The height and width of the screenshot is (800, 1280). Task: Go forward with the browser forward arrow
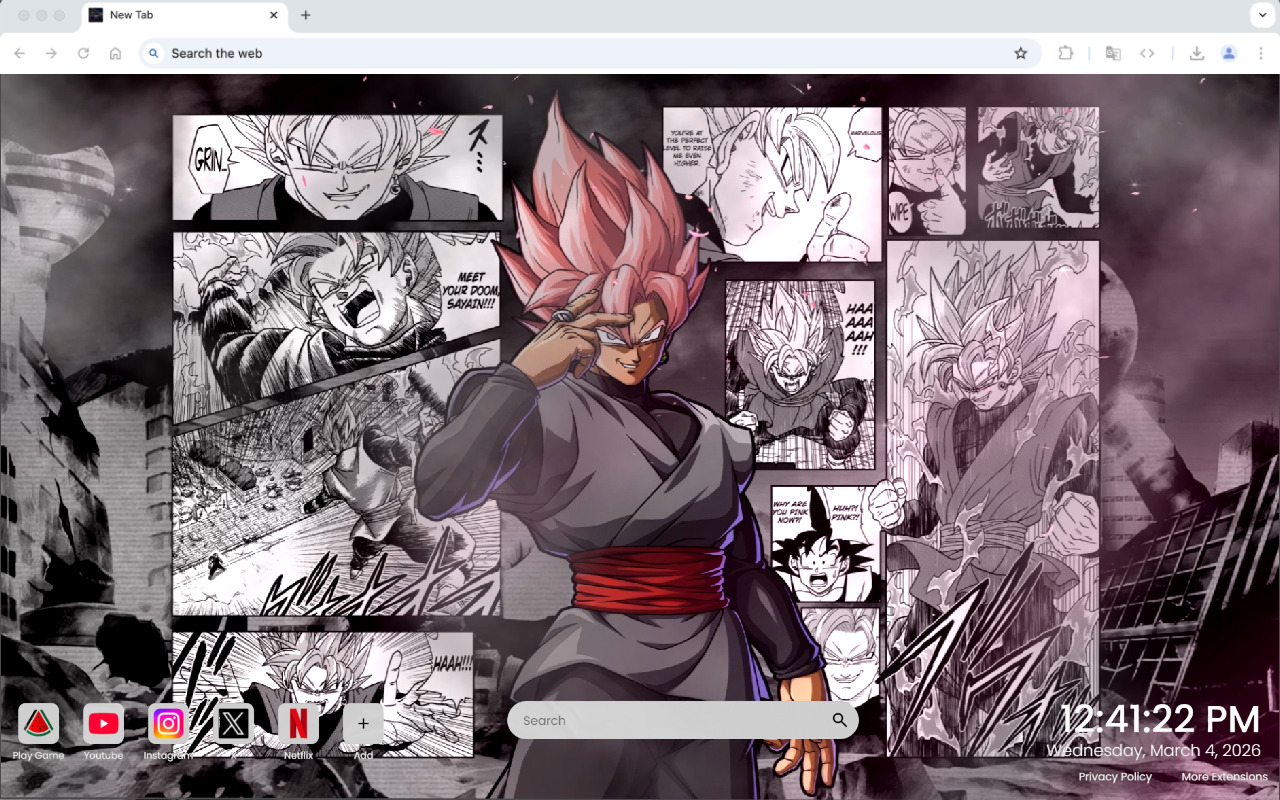51,53
